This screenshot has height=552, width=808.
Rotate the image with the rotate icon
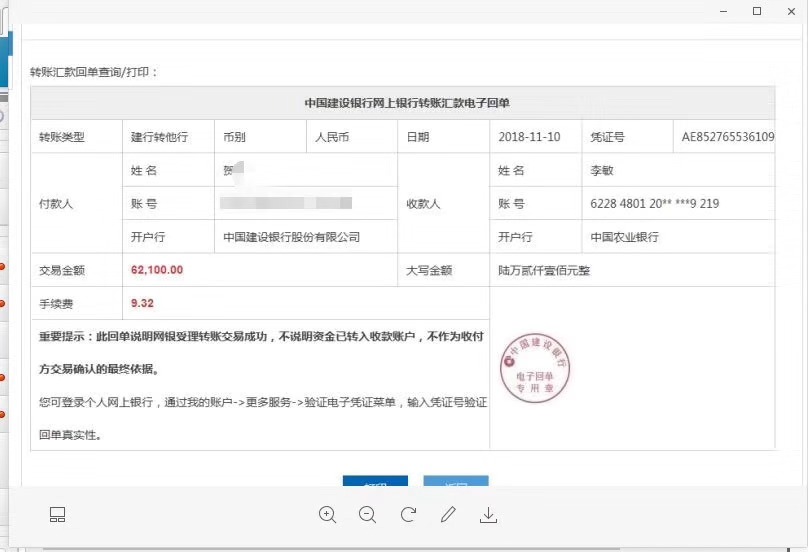click(408, 514)
